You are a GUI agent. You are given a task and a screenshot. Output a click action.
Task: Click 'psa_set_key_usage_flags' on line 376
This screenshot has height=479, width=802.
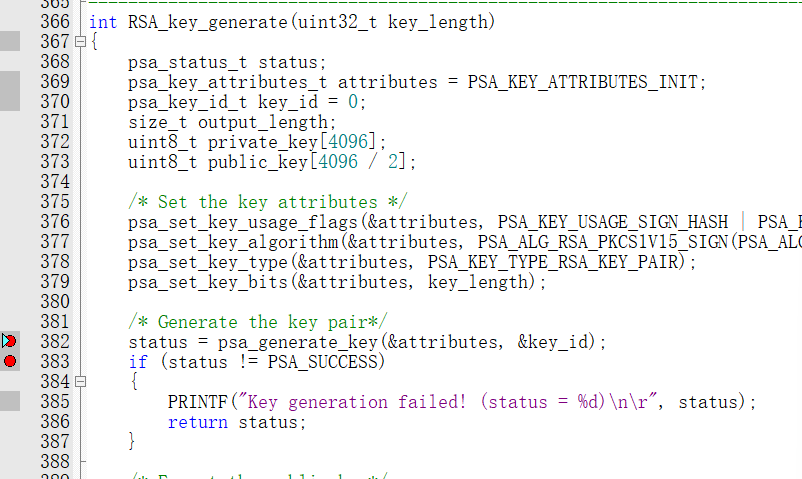tap(242, 222)
